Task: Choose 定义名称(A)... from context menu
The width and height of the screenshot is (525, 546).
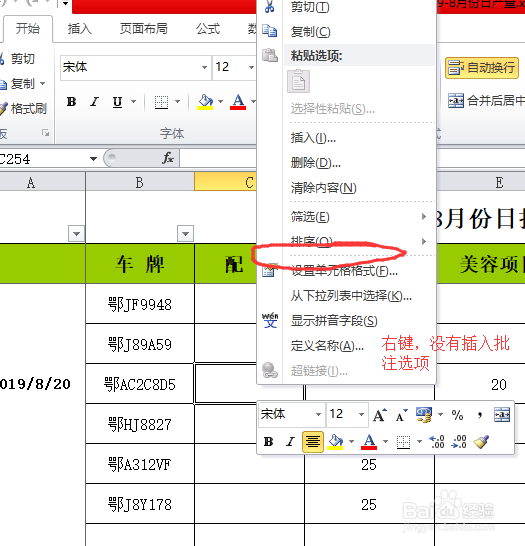Action: point(327,346)
